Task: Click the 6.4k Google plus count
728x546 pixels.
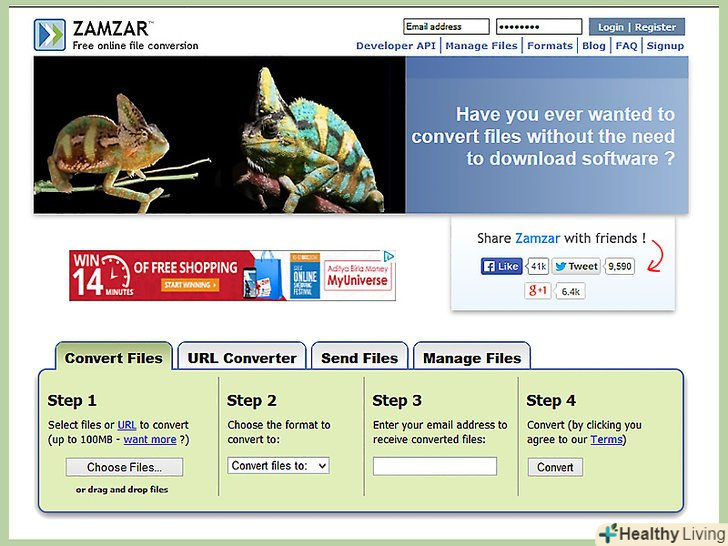Action: [x=570, y=292]
